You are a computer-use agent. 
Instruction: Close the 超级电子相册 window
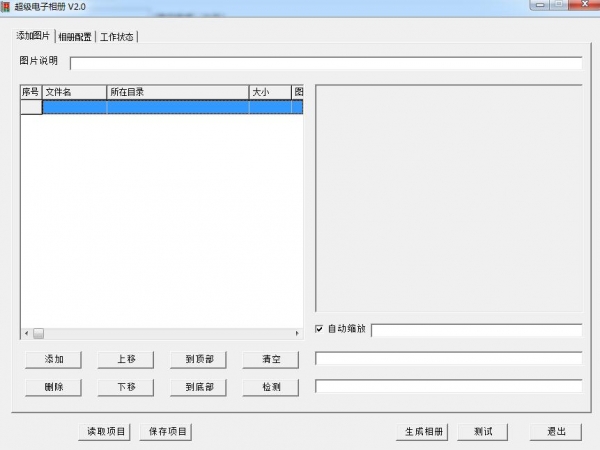585,5
